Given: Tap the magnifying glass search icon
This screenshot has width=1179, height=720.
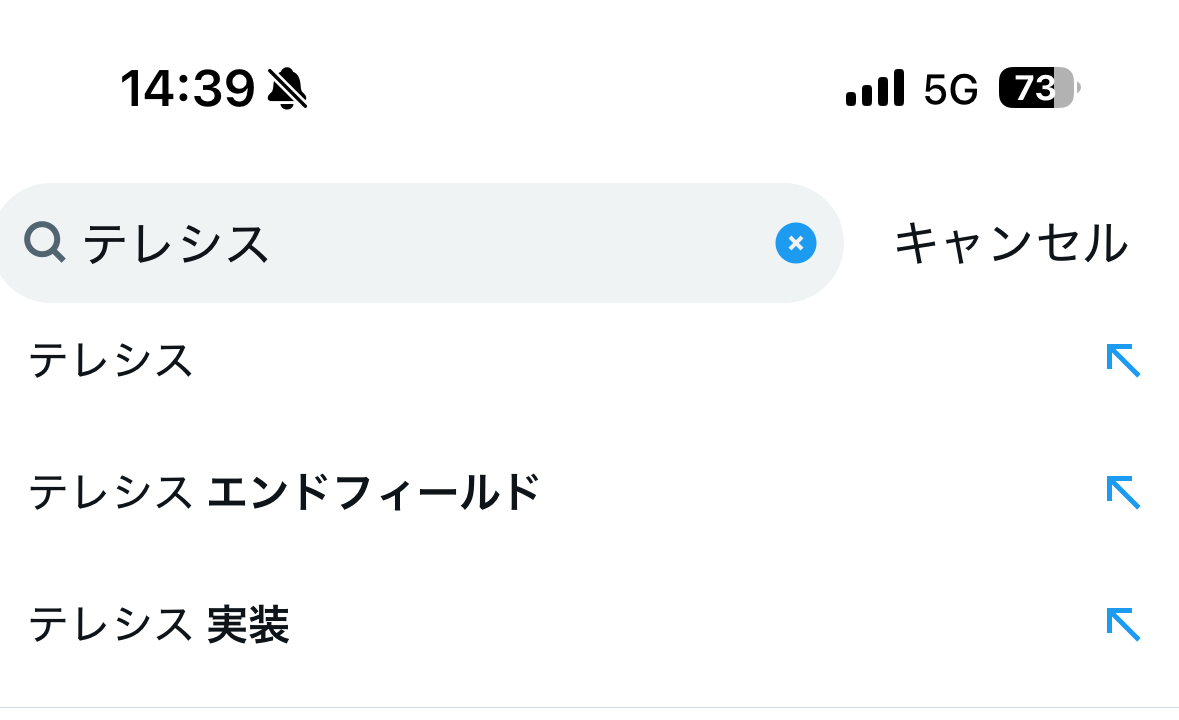Looking at the screenshot, I should click(45, 243).
